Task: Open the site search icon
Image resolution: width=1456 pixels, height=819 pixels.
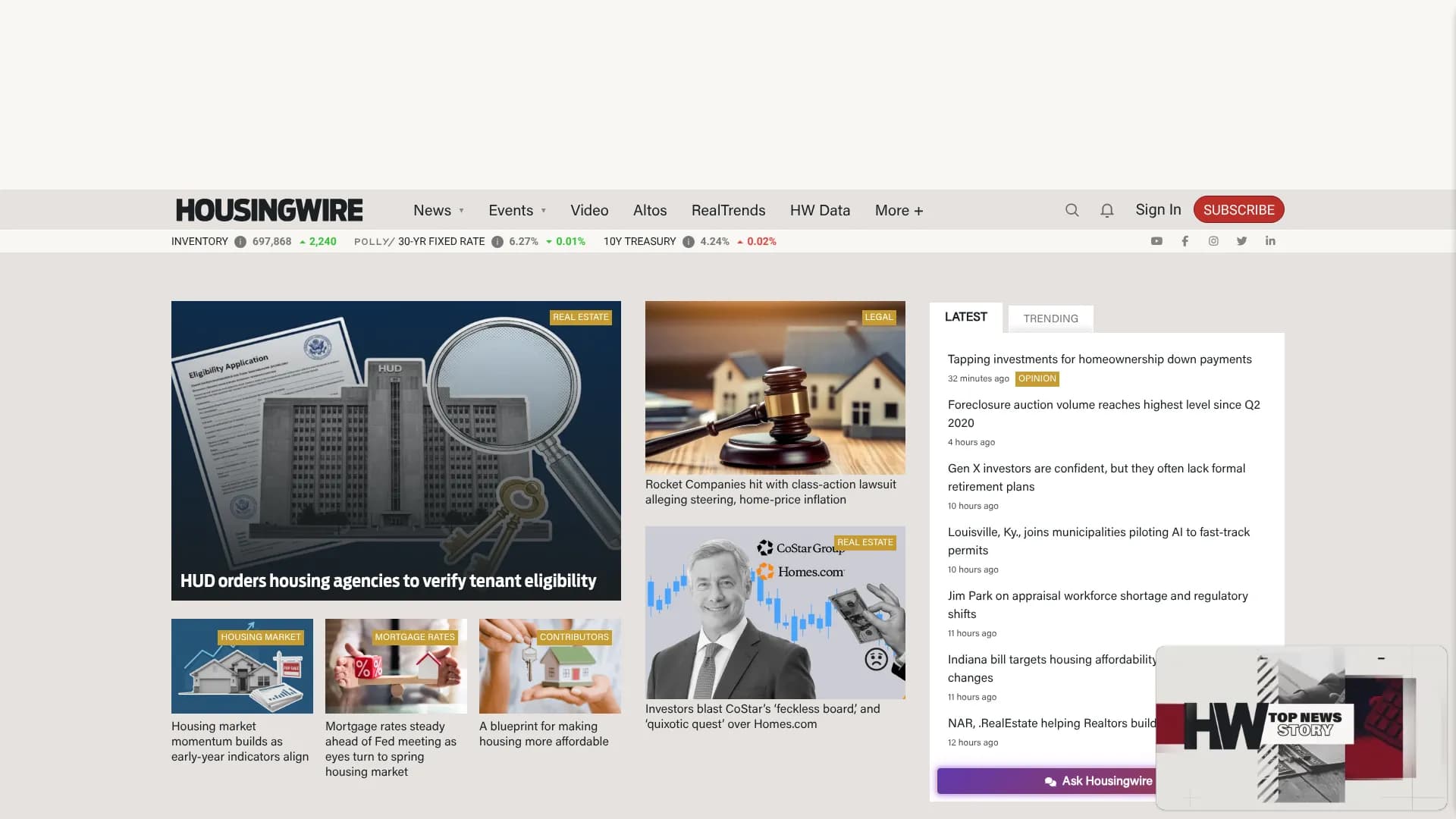Action: click(1072, 210)
